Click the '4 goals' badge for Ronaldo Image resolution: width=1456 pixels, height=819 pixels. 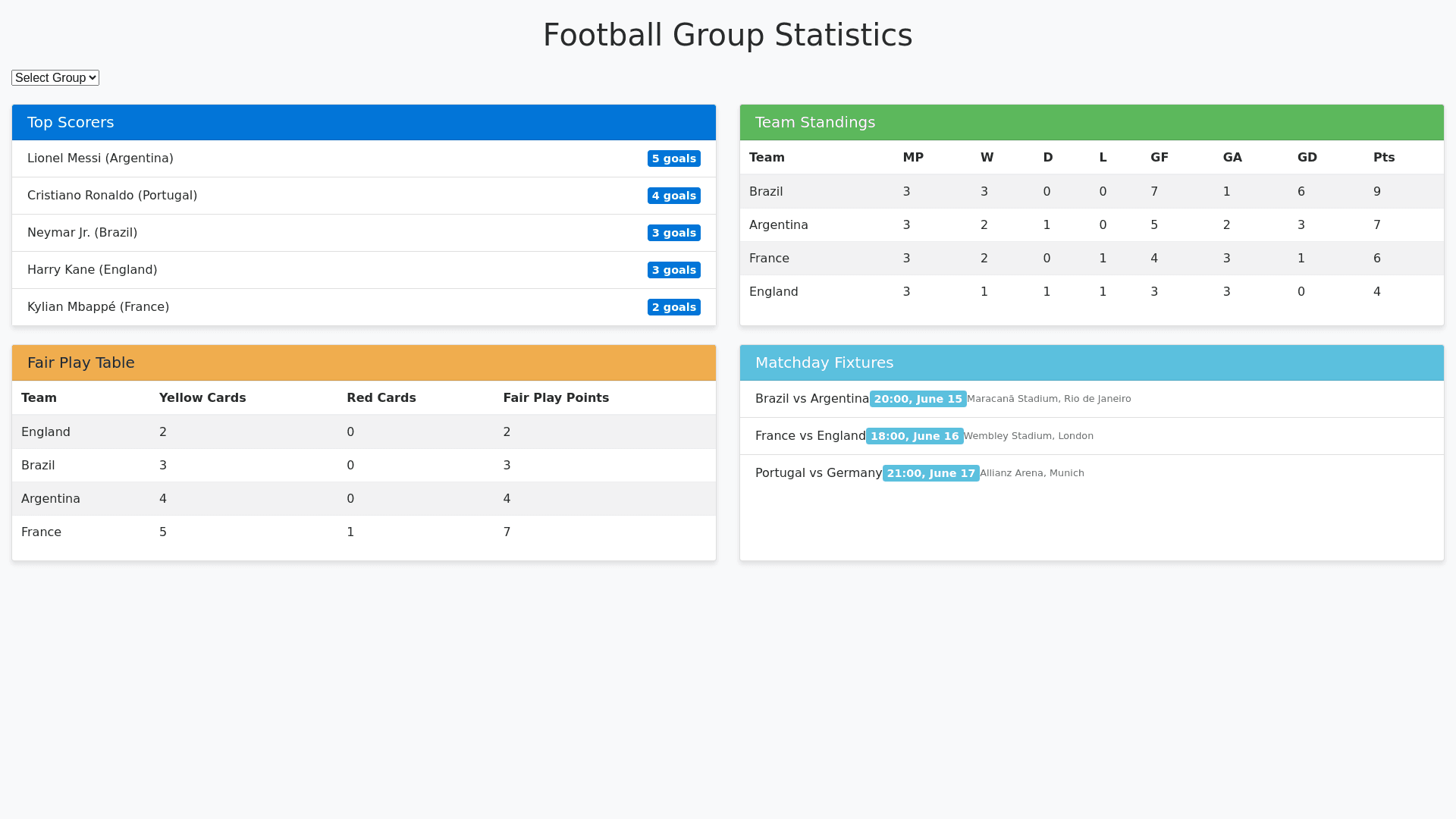click(673, 196)
